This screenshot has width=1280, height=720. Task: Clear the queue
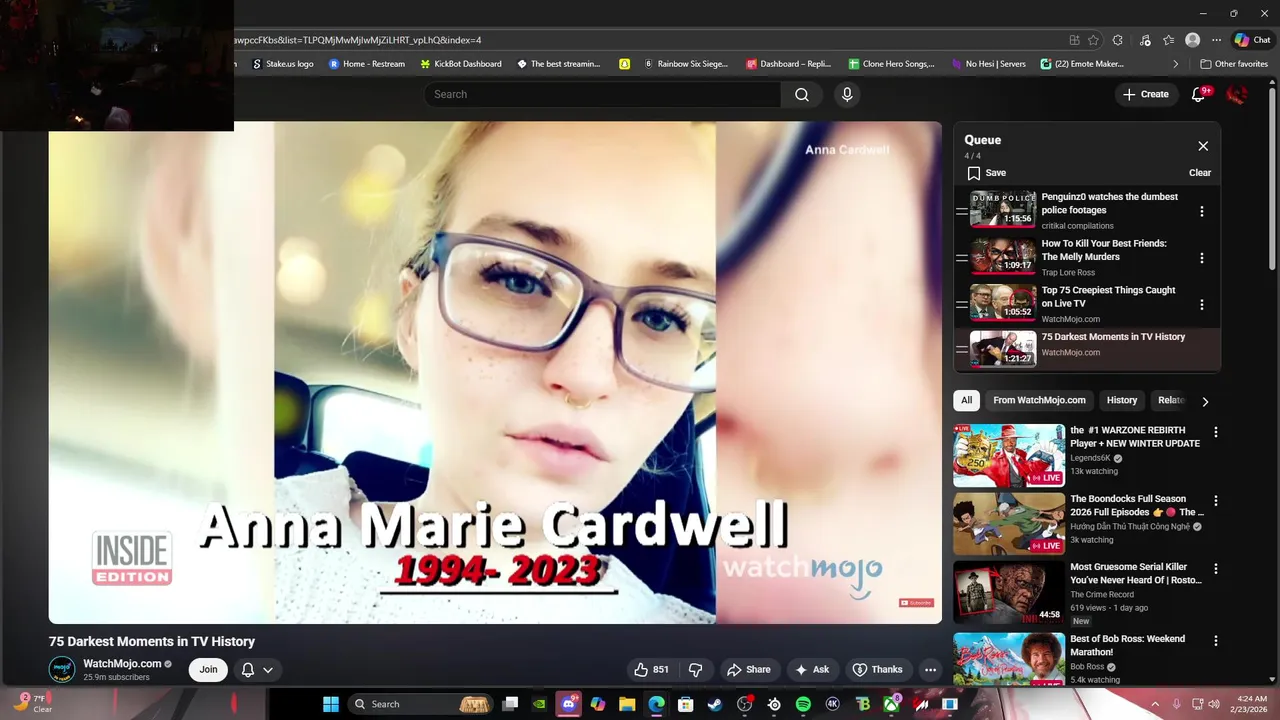(1200, 173)
